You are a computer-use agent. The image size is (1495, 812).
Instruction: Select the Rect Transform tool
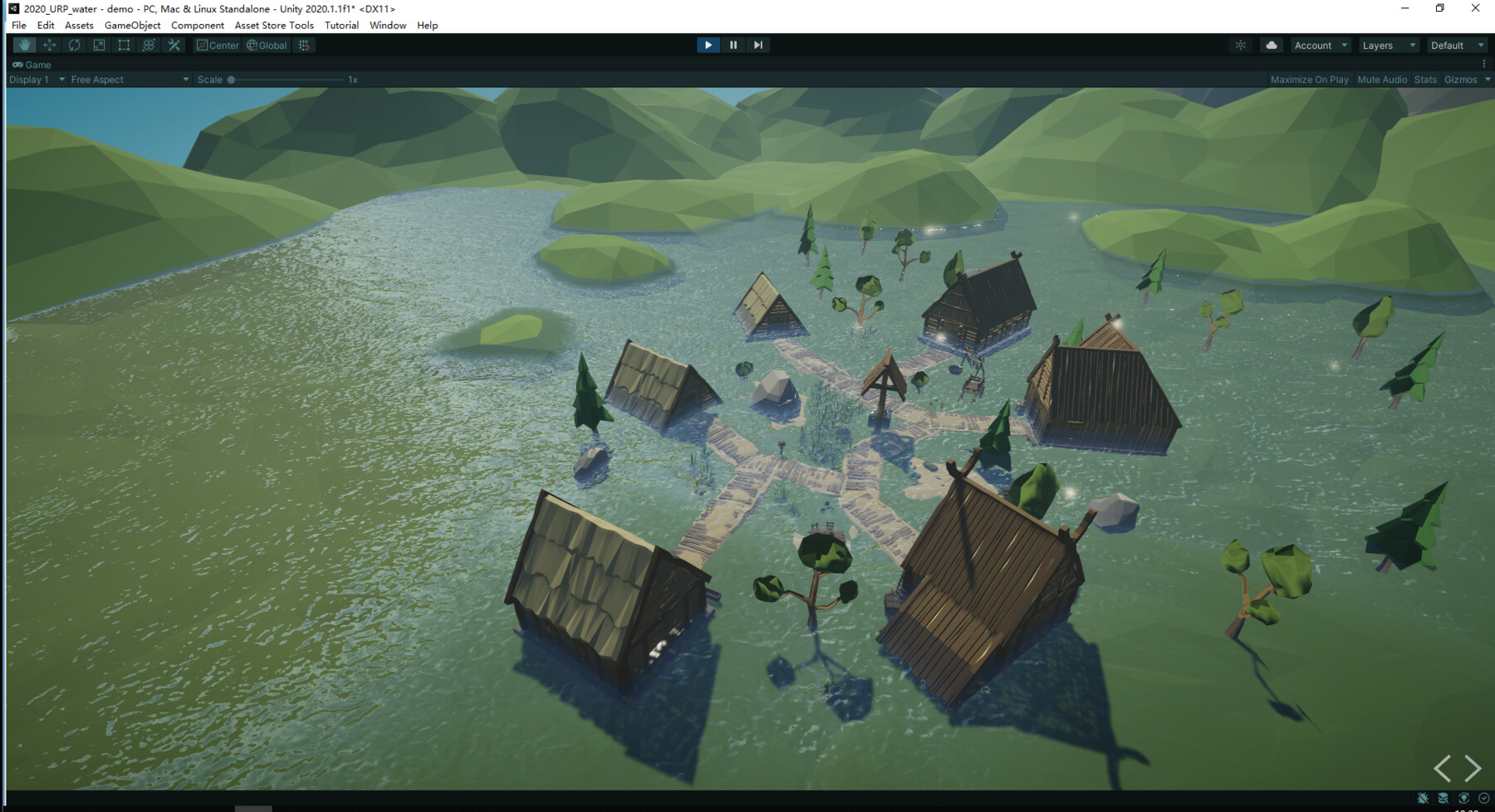point(123,45)
